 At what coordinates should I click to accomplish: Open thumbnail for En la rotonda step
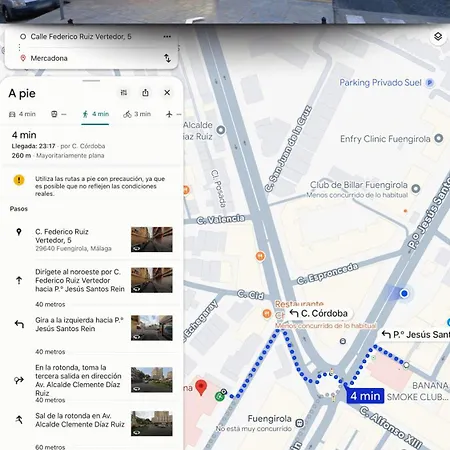click(x=152, y=379)
